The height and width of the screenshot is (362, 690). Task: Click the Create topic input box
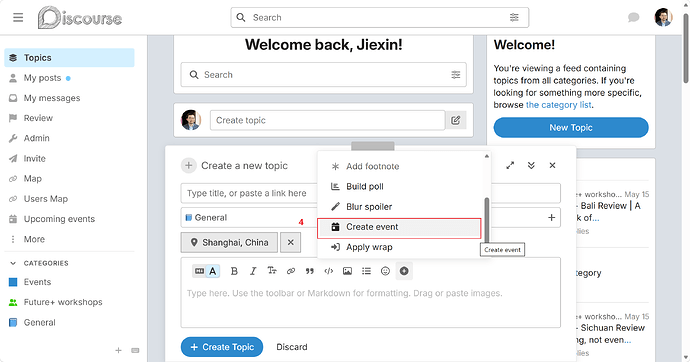click(x=328, y=120)
